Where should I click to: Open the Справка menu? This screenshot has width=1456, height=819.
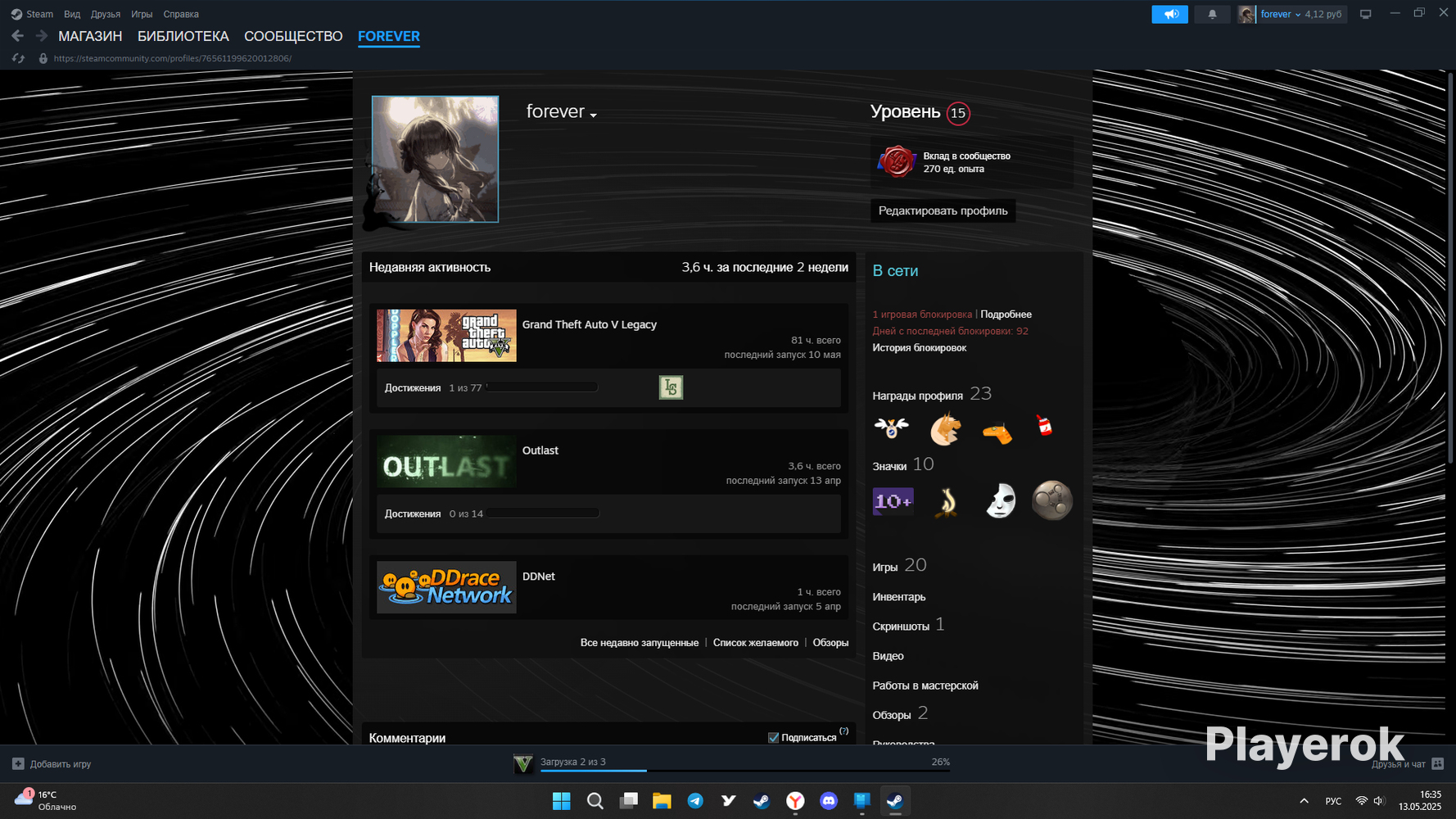pyautogui.click(x=181, y=14)
